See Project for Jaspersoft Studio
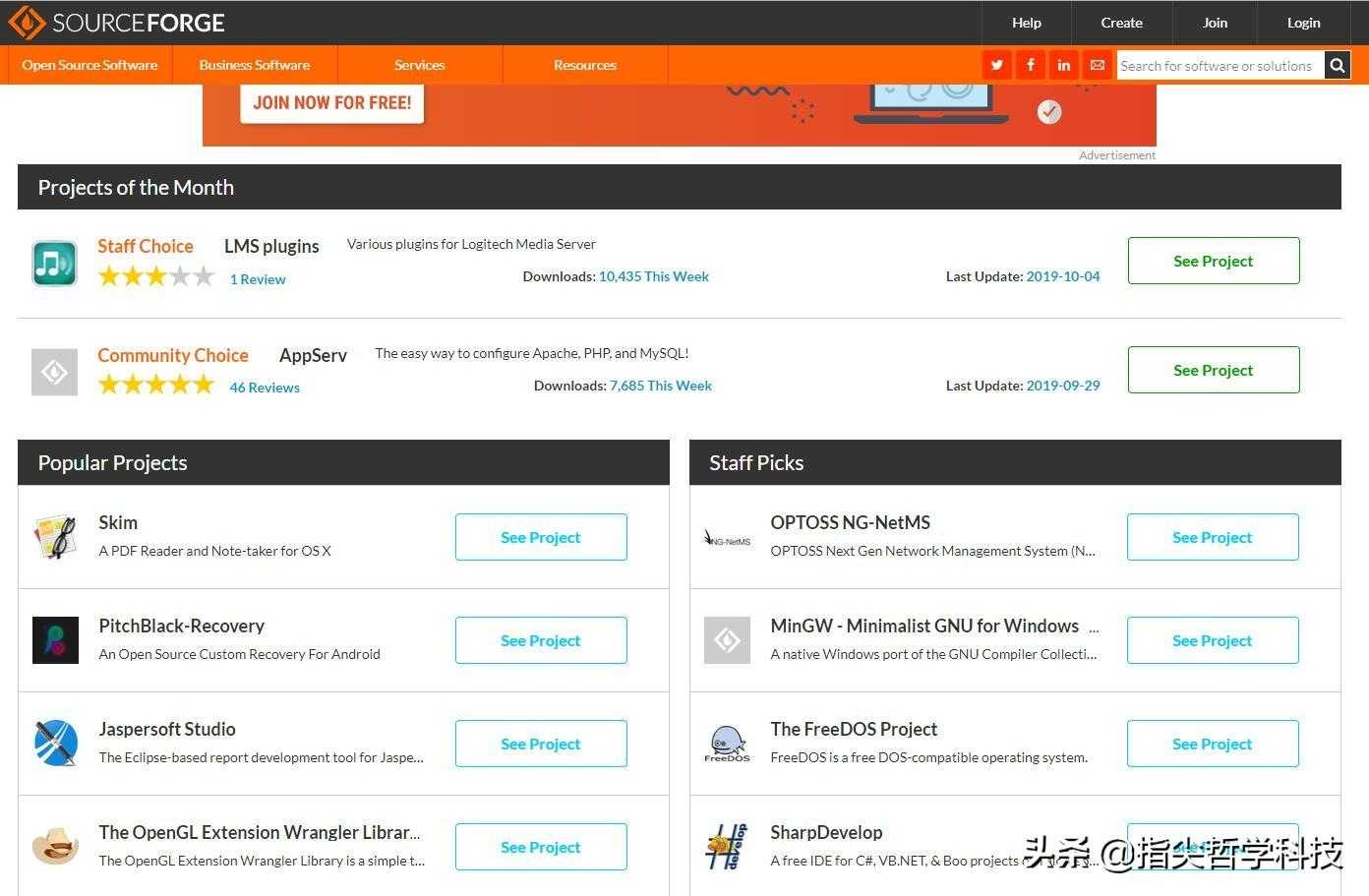Viewport: 1369px width, 896px height. (541, 744)
